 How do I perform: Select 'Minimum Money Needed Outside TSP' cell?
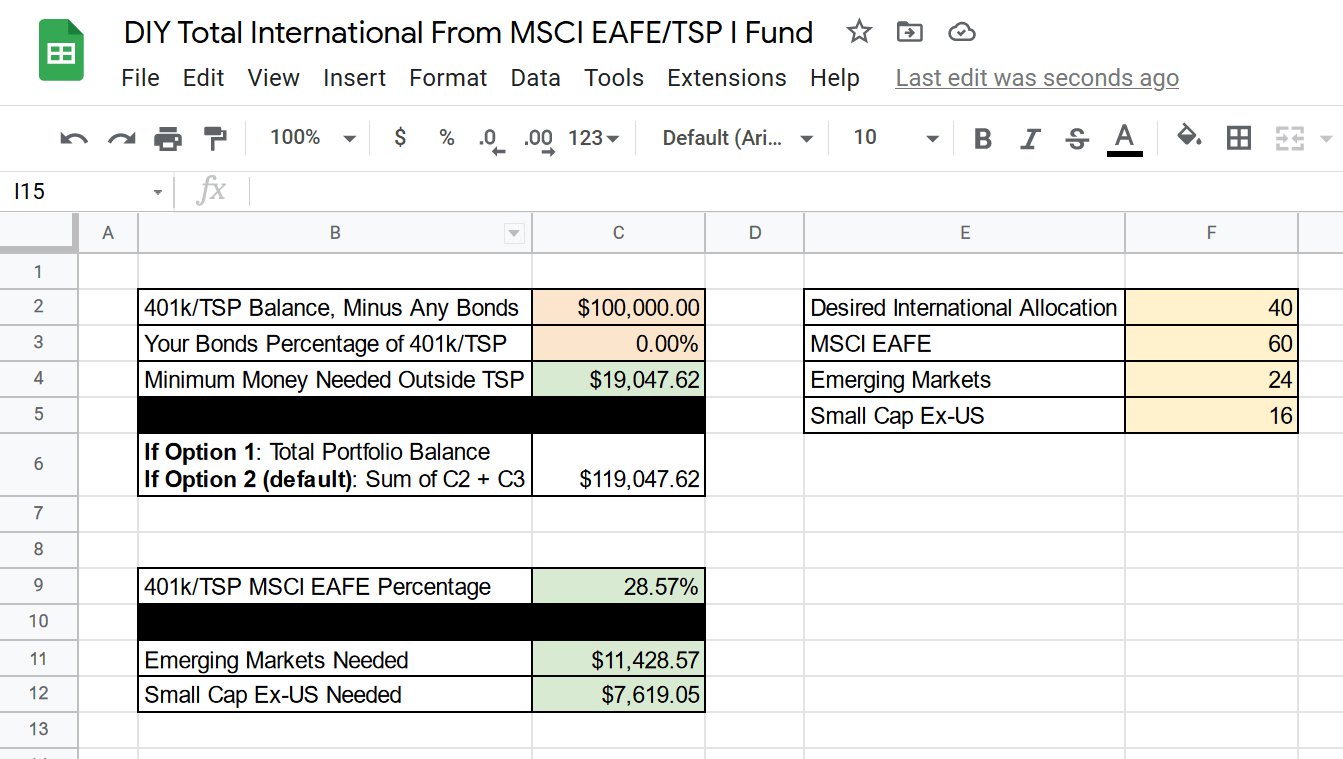pos(335,379)
